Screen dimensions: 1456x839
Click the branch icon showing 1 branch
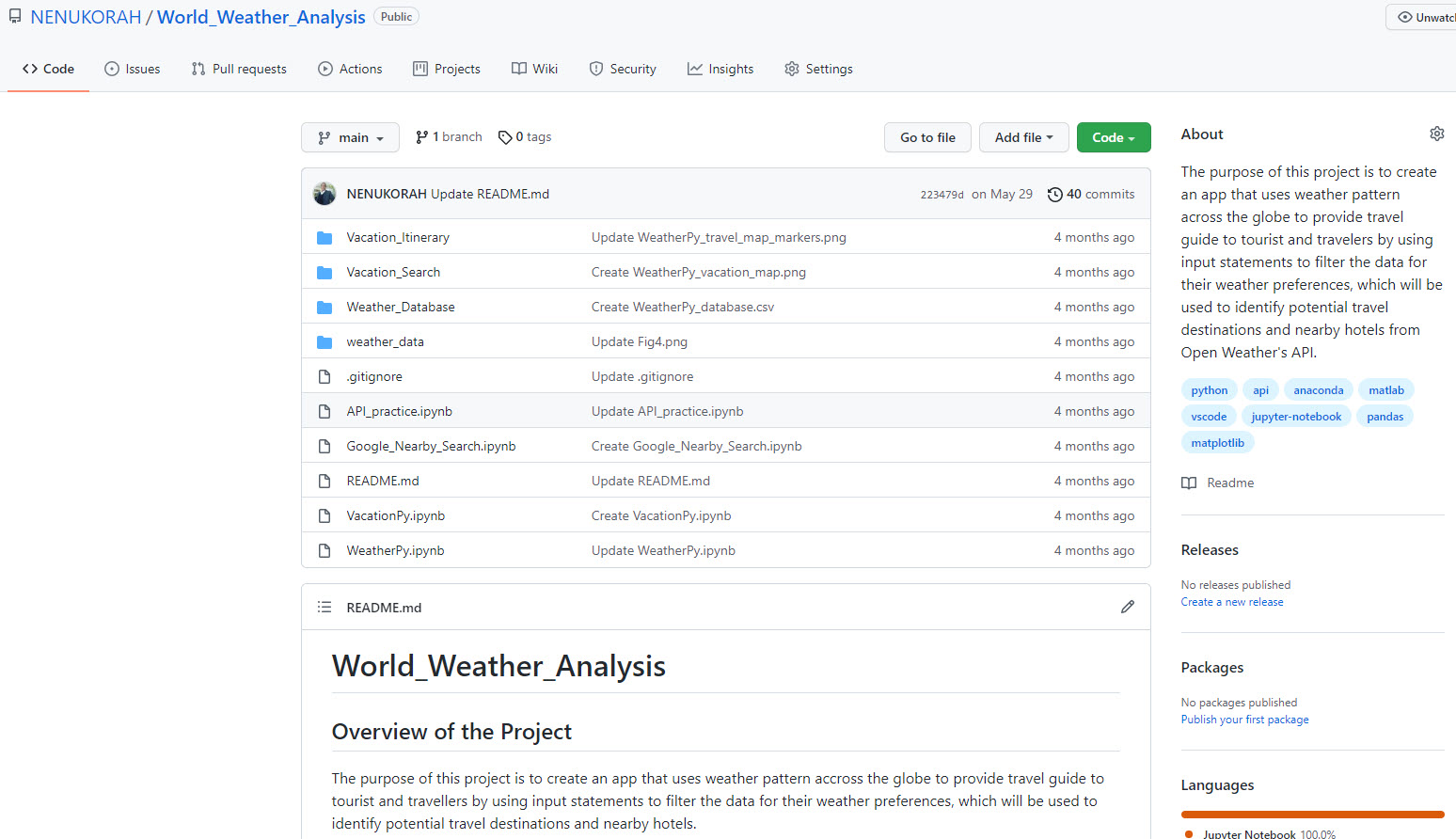click(422, 137)
